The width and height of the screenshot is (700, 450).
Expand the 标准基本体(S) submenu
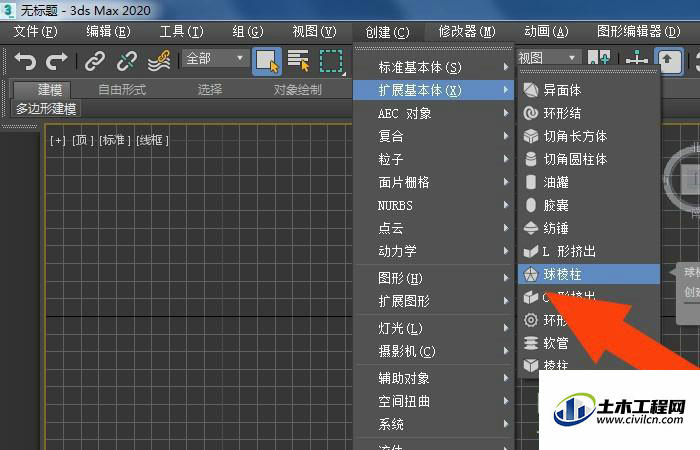[x=433, y=67]
